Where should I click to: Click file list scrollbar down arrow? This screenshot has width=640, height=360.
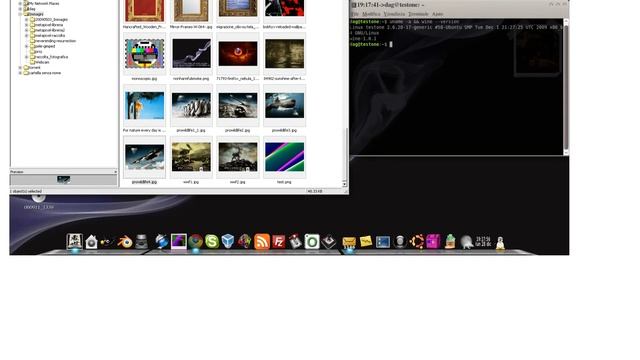click(x=345, y=184)
